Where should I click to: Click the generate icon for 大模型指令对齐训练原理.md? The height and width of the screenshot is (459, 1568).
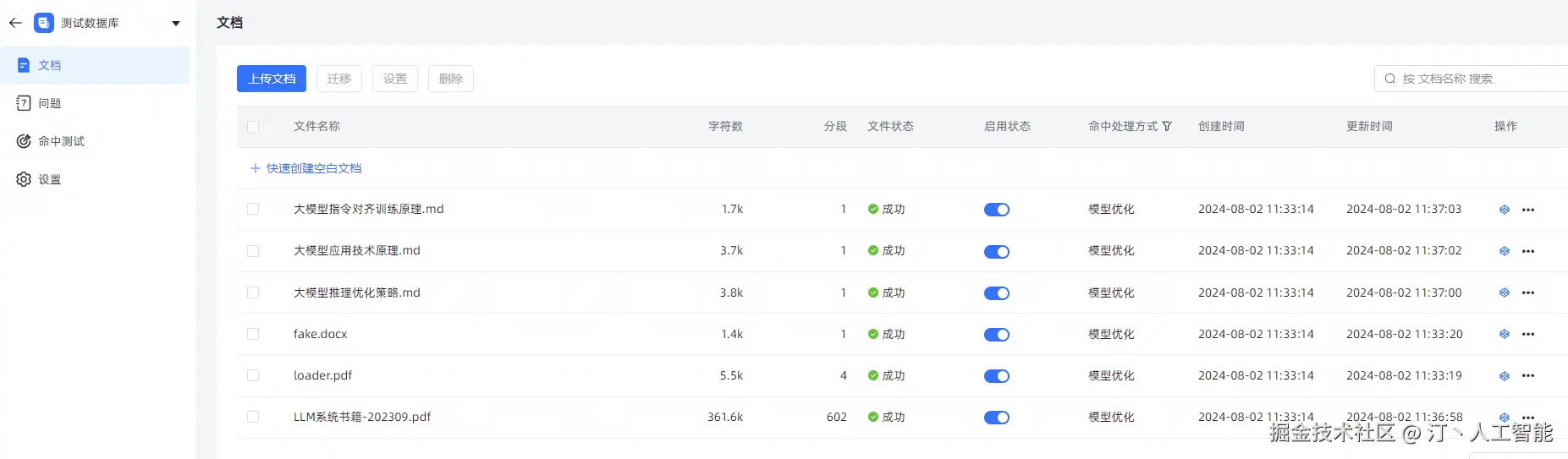(x=1504, y=210)
